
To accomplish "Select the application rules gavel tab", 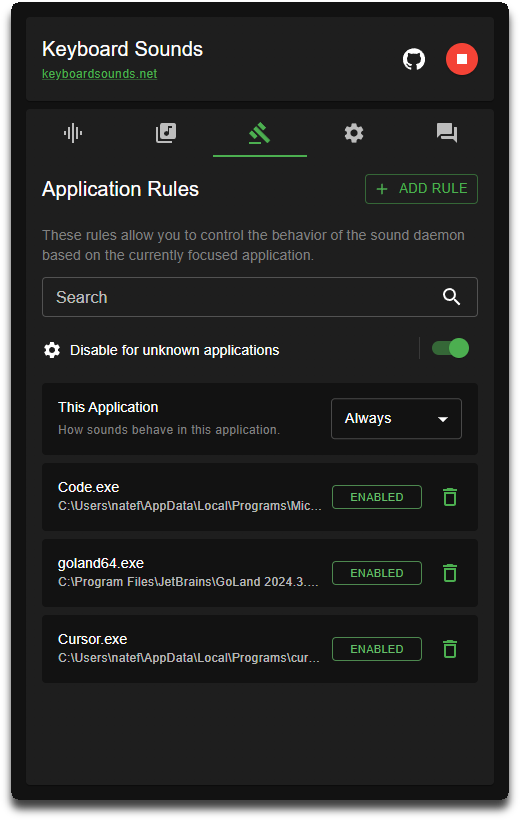I will pyautogui.click(x=259, y=133).
